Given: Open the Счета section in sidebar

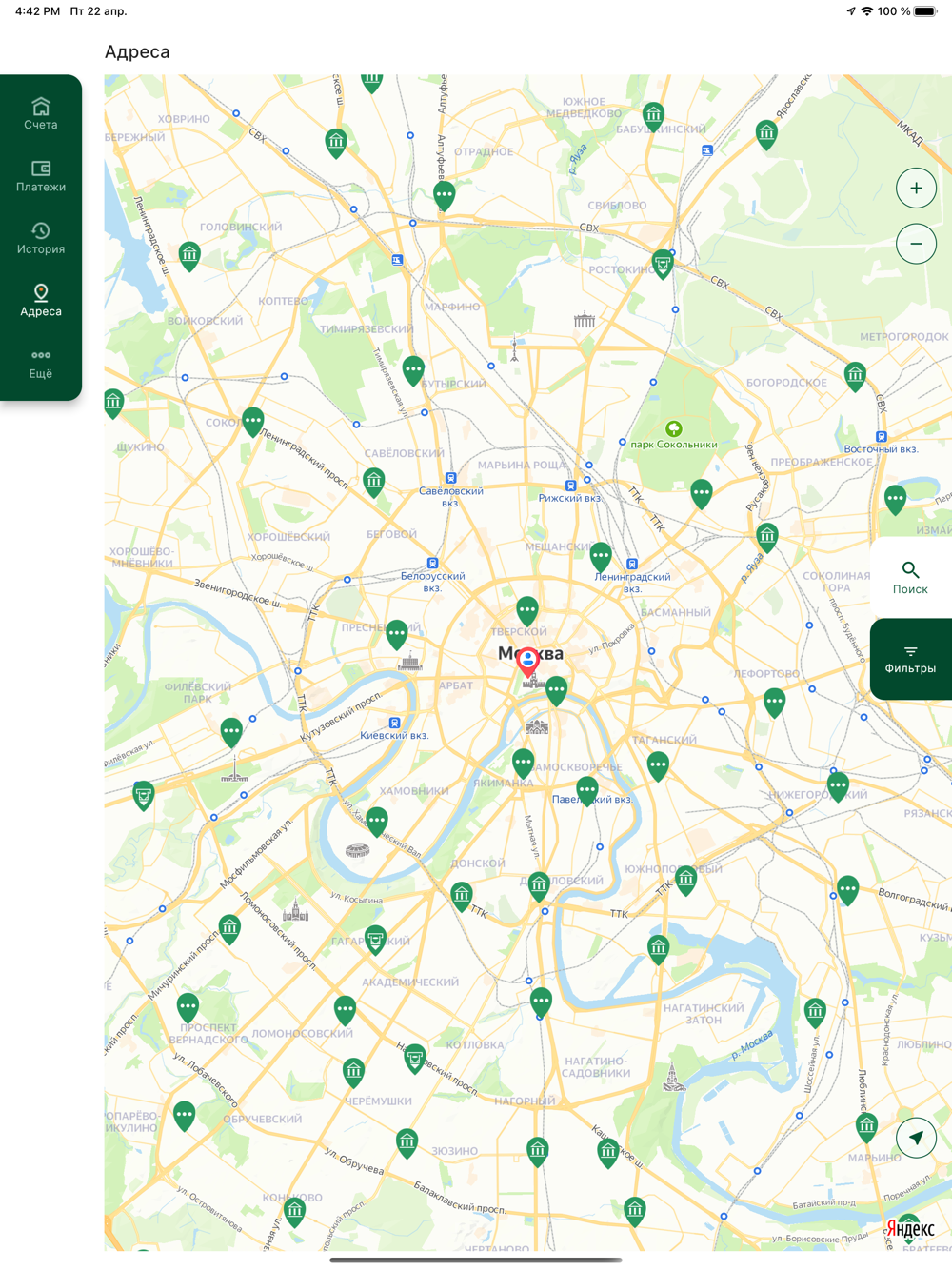Looking at the screenshot, I should 41,113.
